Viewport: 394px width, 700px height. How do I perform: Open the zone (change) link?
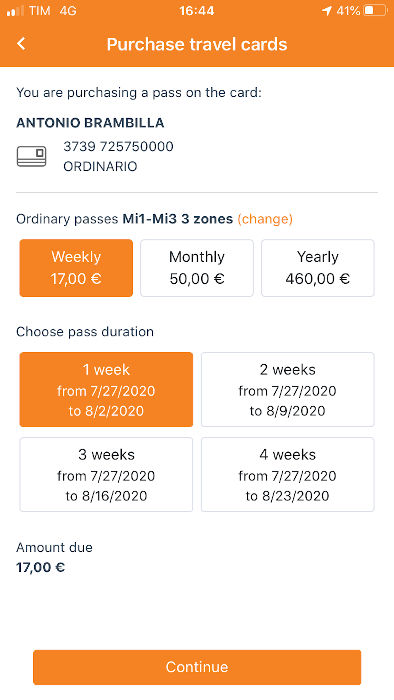point(265,219)
